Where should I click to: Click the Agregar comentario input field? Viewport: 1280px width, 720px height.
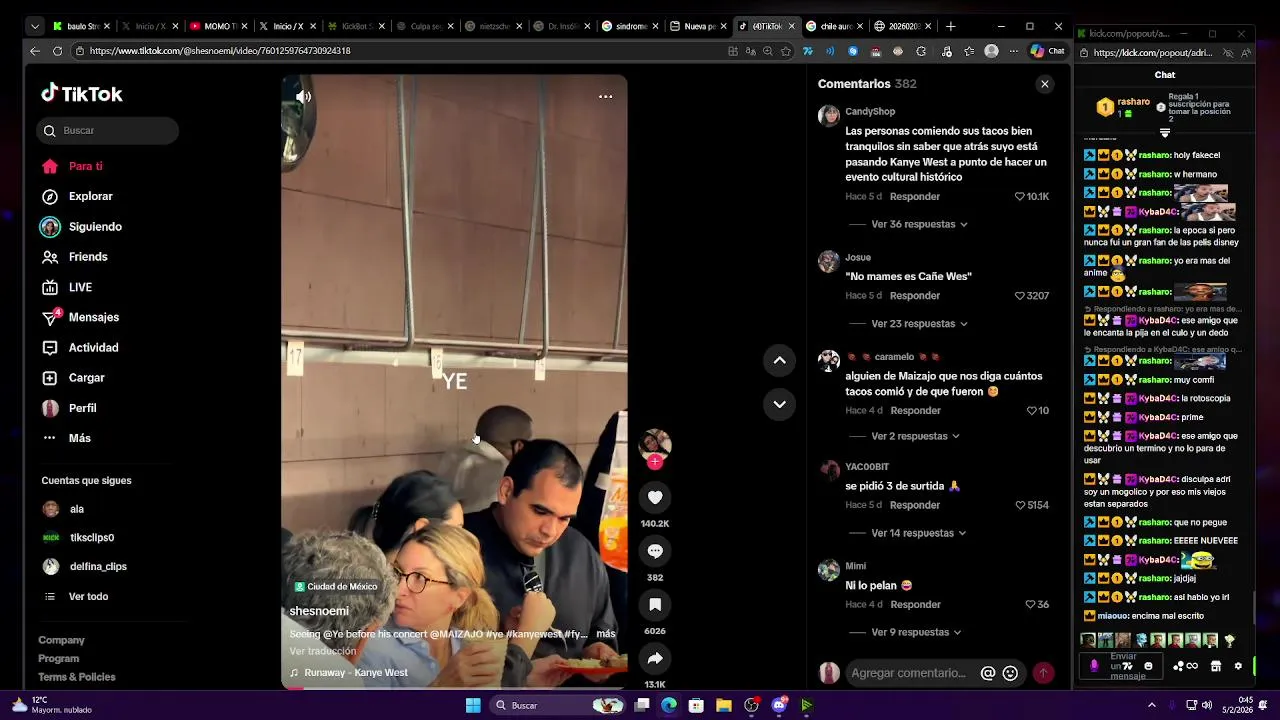pos(910,673)
